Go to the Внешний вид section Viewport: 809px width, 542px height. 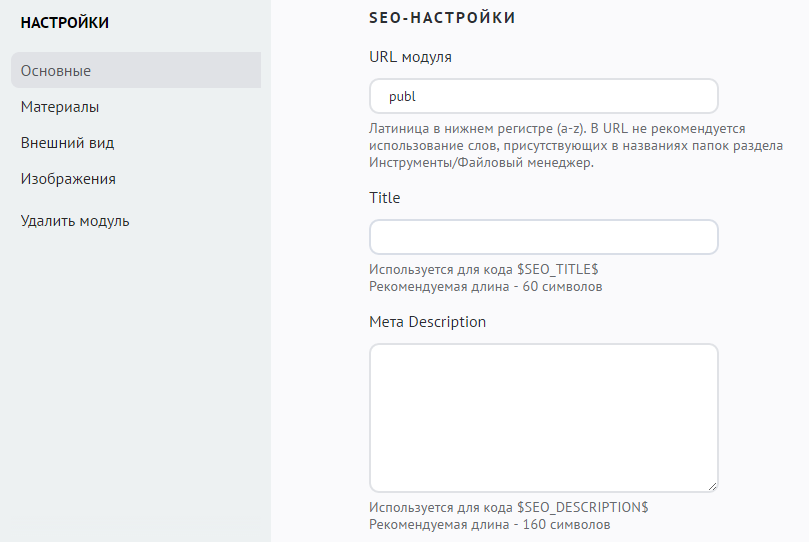[x=67, y=143]
